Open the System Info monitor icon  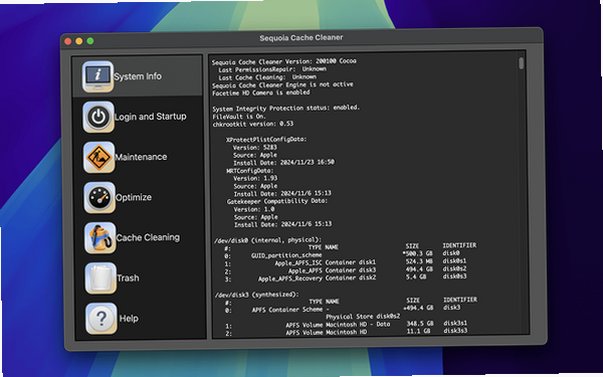(98, 76)
